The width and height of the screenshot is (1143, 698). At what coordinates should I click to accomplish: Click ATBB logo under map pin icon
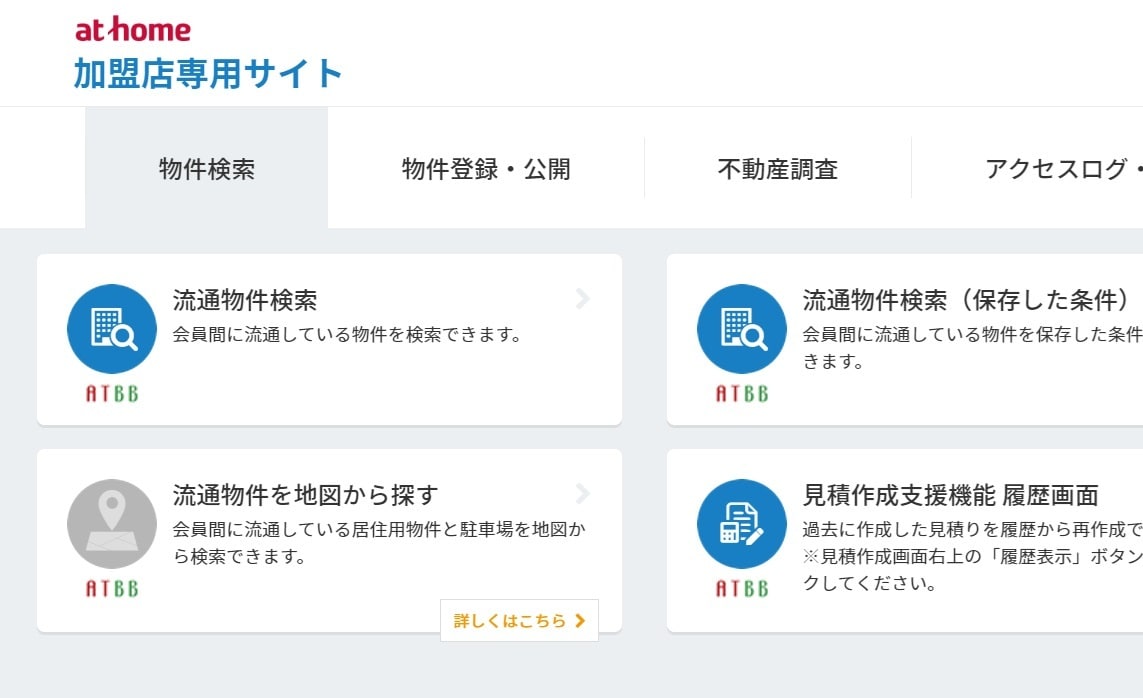coord(112,589)
